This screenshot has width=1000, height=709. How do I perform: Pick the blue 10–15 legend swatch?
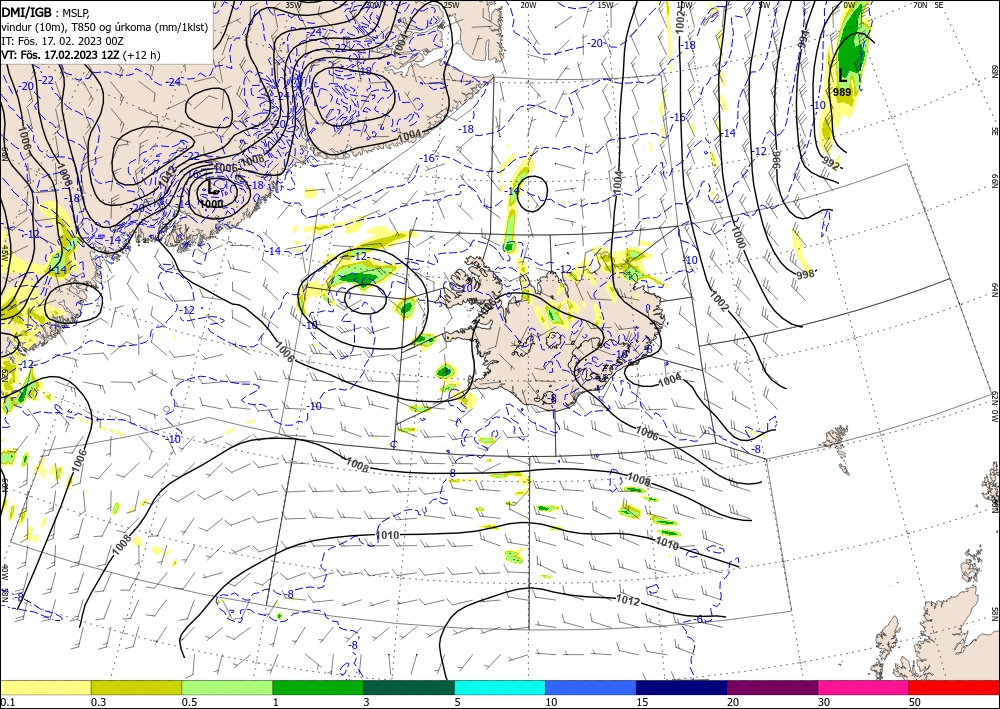click(591, 687)
